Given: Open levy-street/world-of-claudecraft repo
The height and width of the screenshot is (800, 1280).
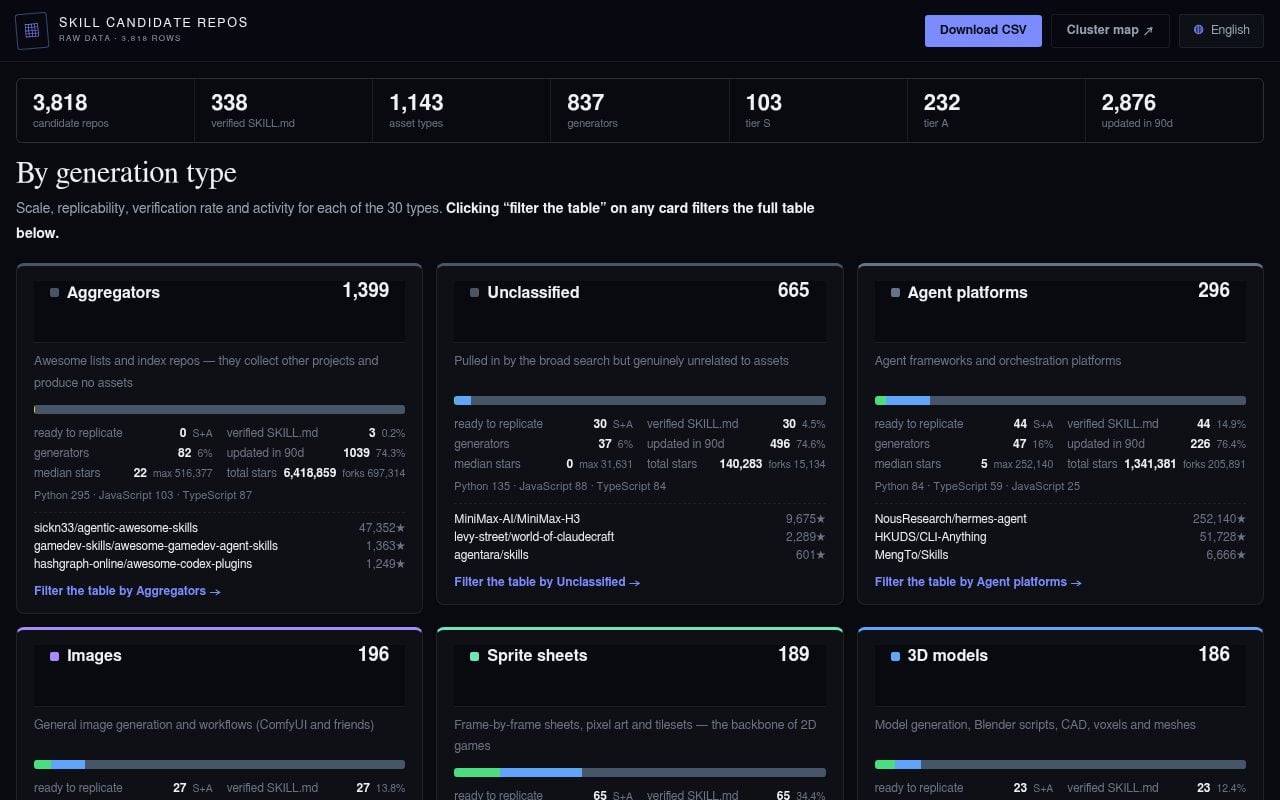Looking at the screenshot, I should pos(534,537).
